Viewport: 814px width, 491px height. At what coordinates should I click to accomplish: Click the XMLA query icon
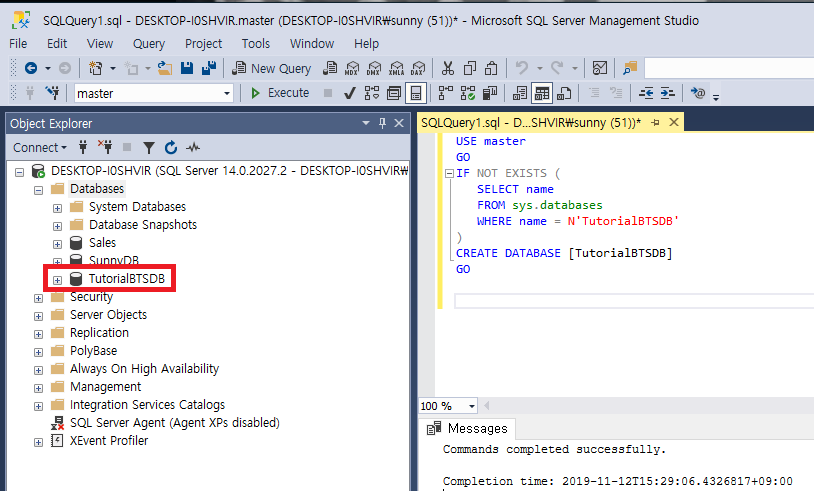pos(396,68)
